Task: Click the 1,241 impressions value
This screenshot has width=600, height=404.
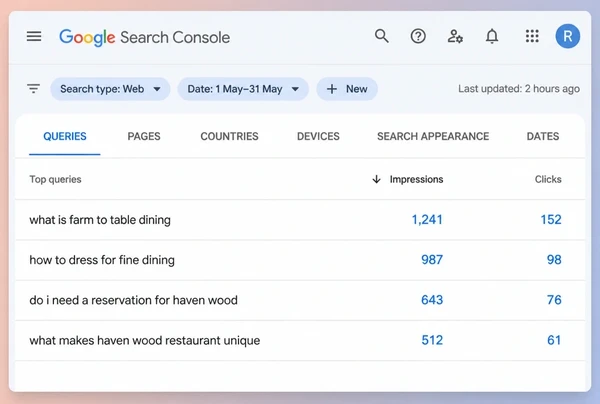Action: pyautogui.click(x=427, y=220)
